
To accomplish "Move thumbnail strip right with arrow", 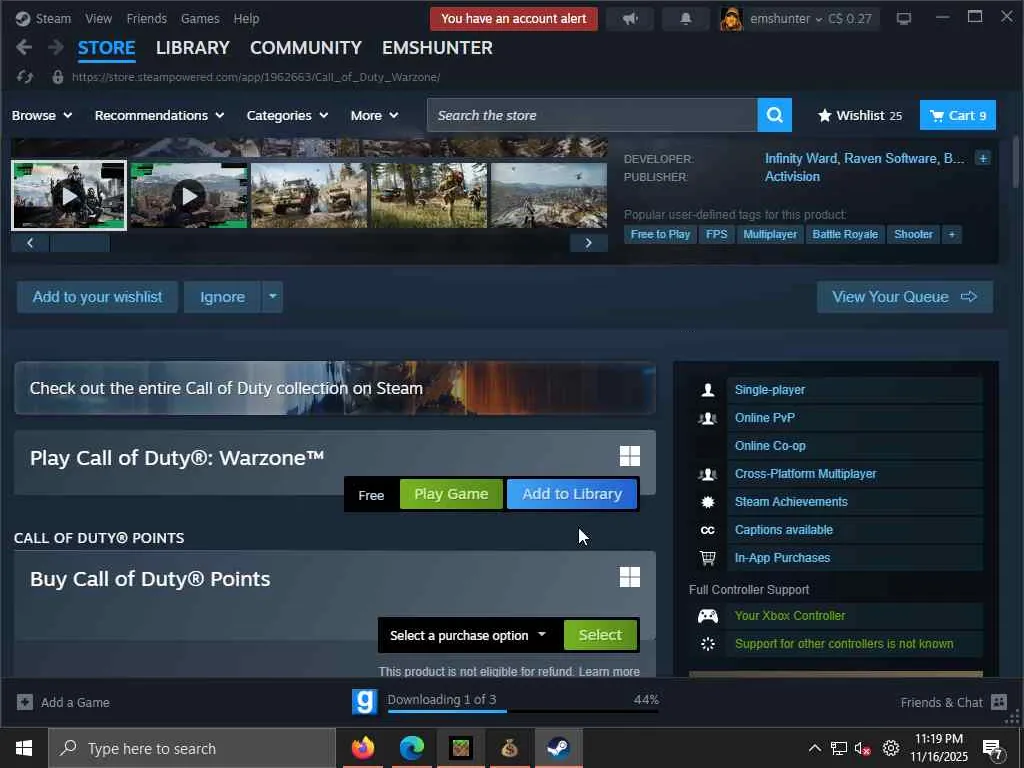I will (x=588, y=243).
